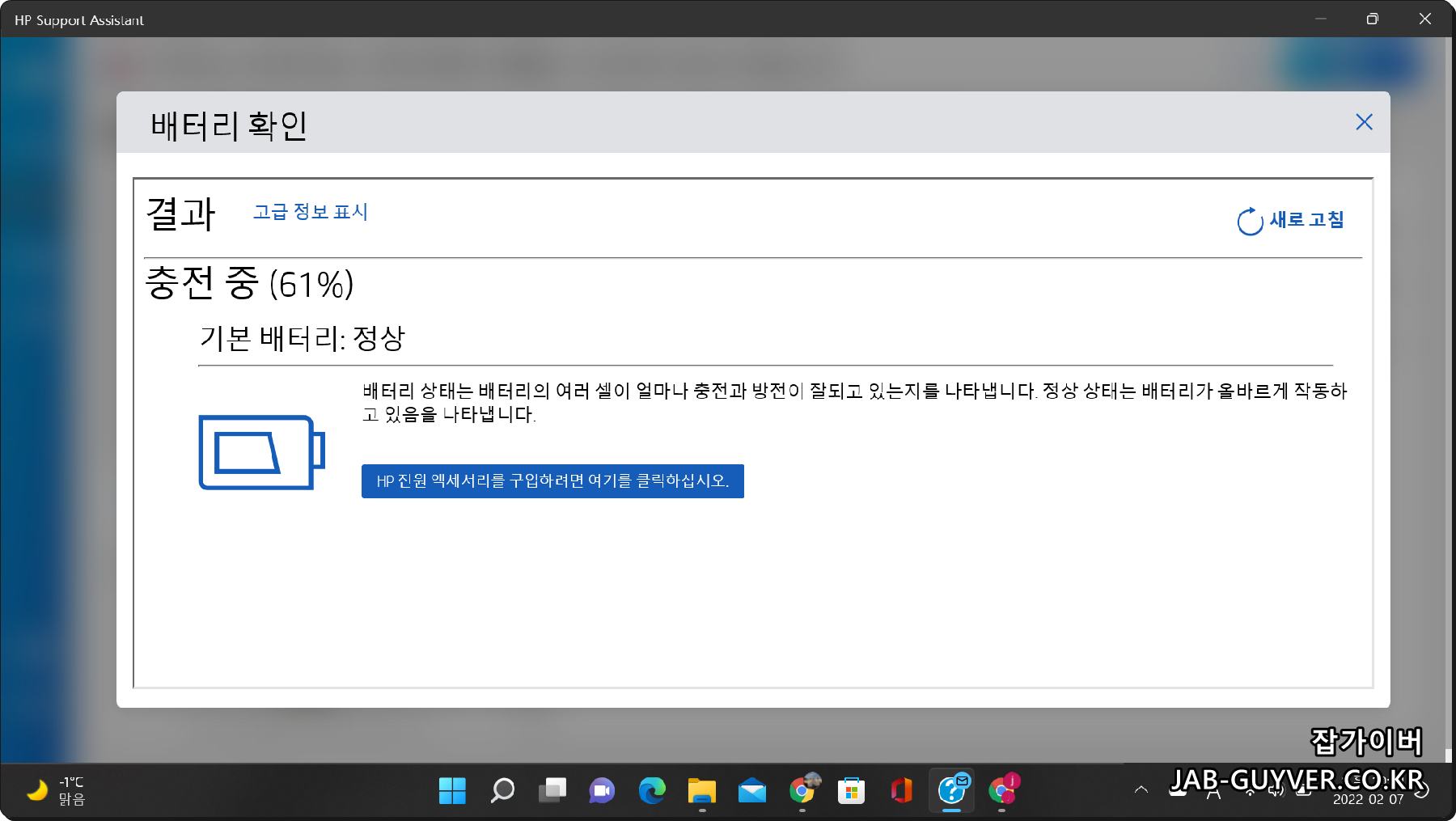This screenshot has width=1456, height=821.
Task: Close the HP Support Assistant window
Action: (x=1425, y=19)
